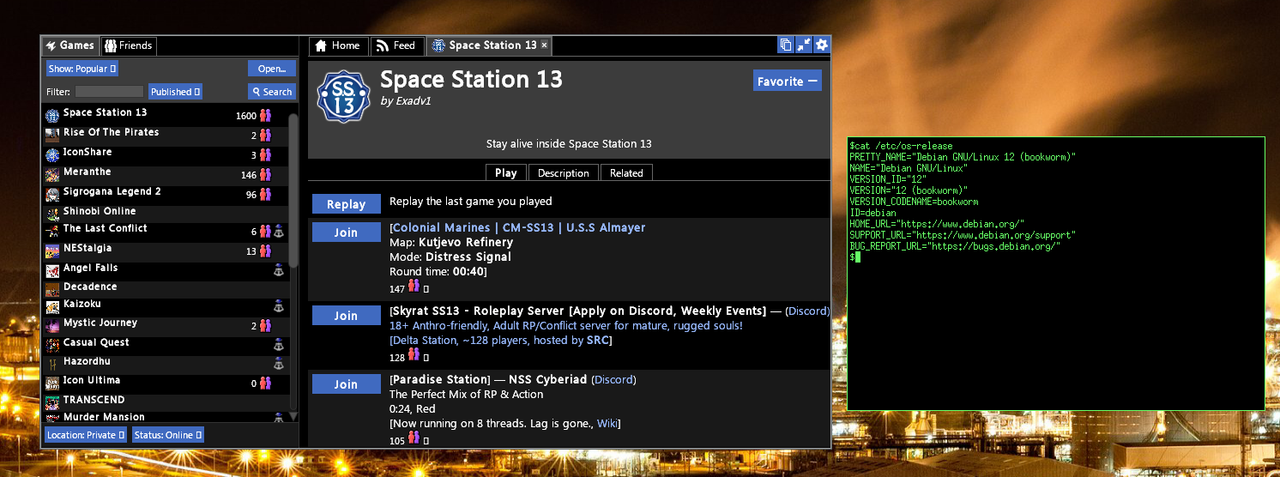Open the Location: Private dropdown

pos(86,435)
